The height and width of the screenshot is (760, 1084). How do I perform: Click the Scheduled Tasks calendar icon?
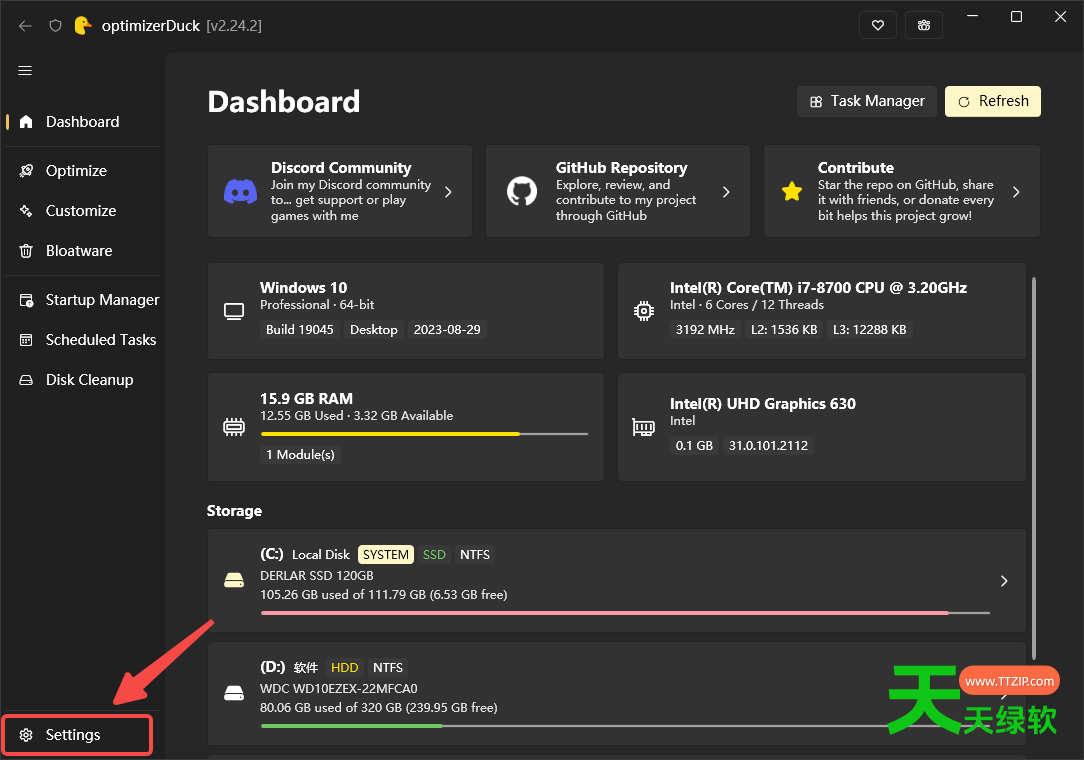click(26, 340)
